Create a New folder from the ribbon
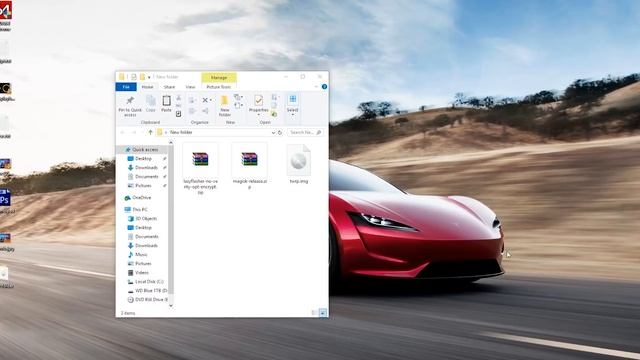 [224, 106]
